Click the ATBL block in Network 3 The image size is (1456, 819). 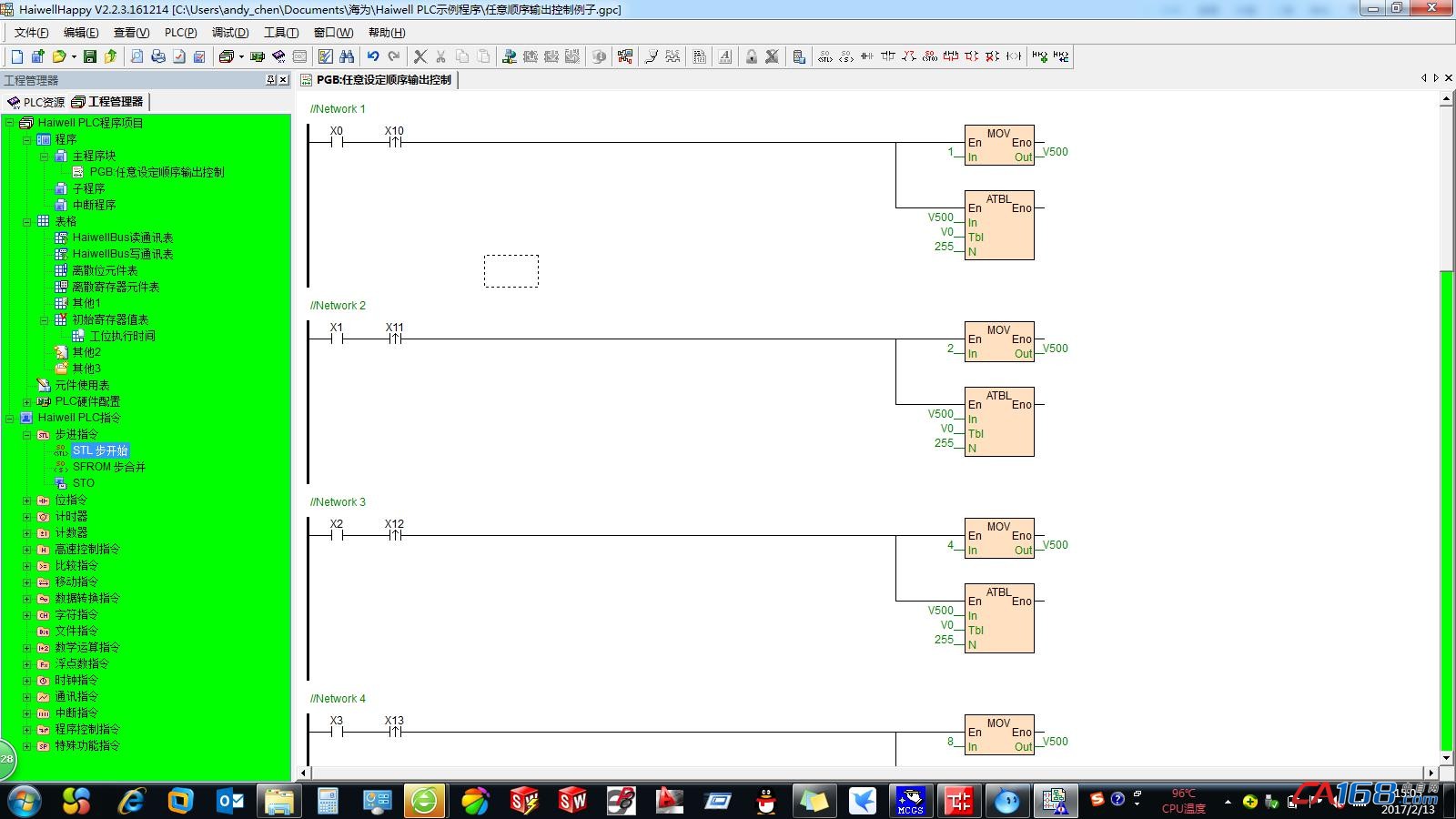pos(999,618)
